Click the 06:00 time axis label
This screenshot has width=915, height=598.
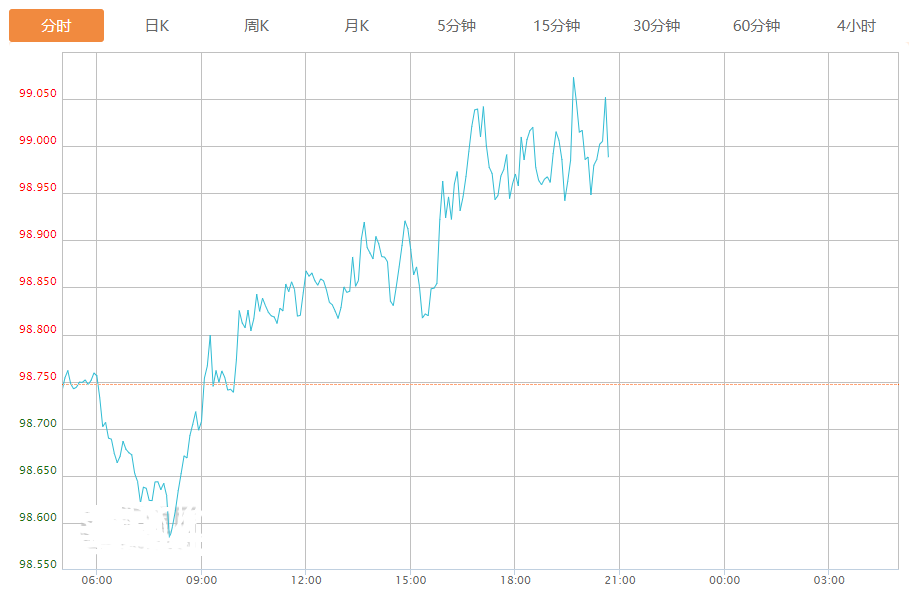pos(96,581)
